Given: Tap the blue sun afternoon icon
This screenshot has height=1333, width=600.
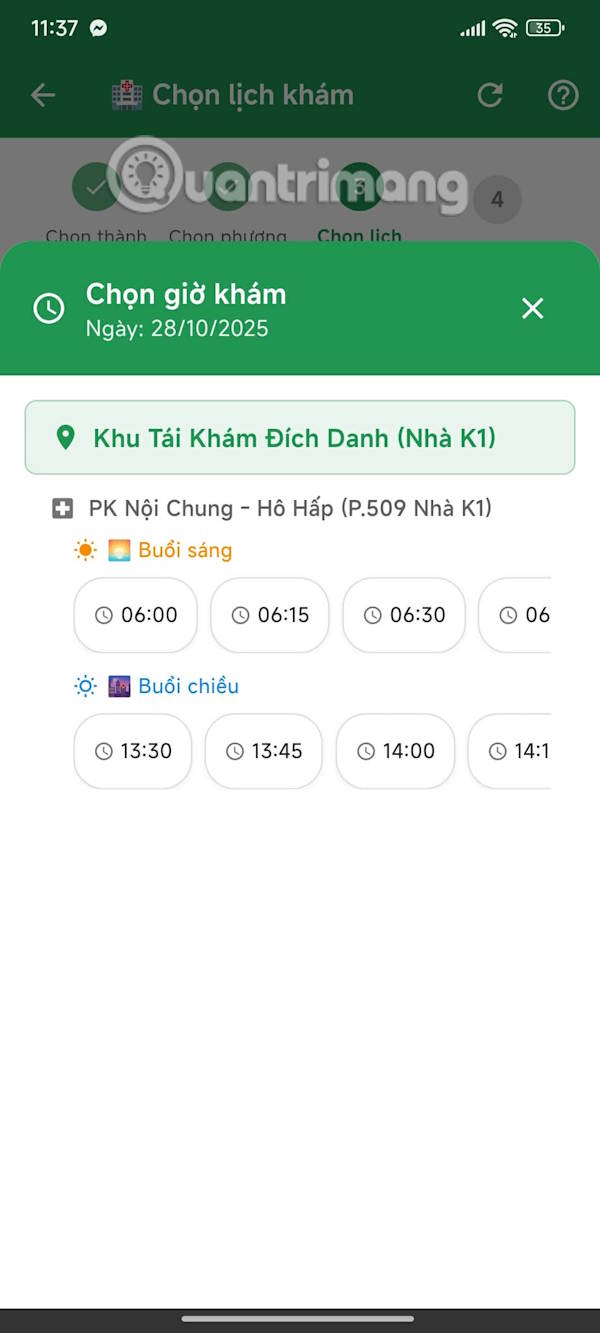Looking at the screenshot, I should [86, 686].
